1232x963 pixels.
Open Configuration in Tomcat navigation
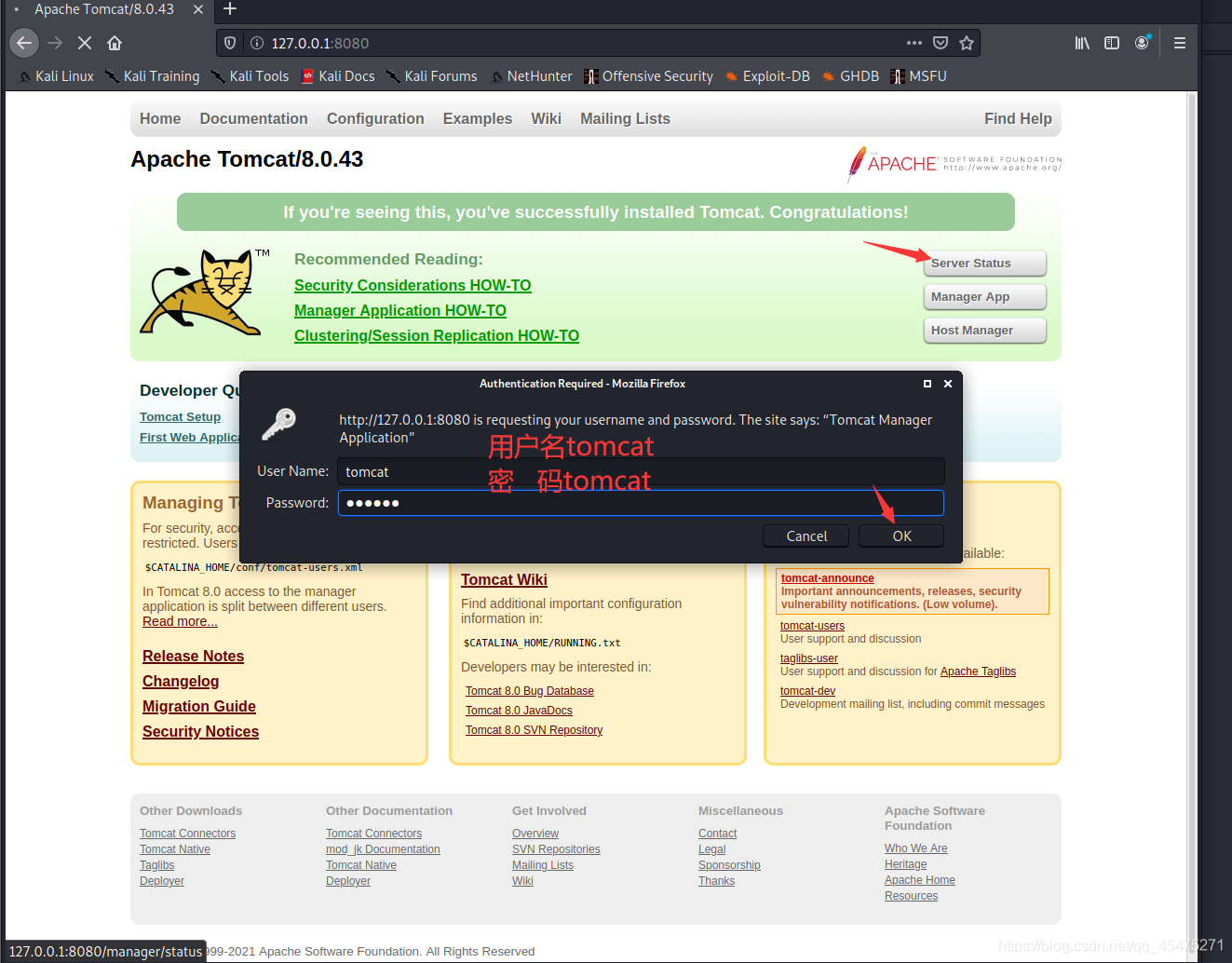click(x=375, y=118)
